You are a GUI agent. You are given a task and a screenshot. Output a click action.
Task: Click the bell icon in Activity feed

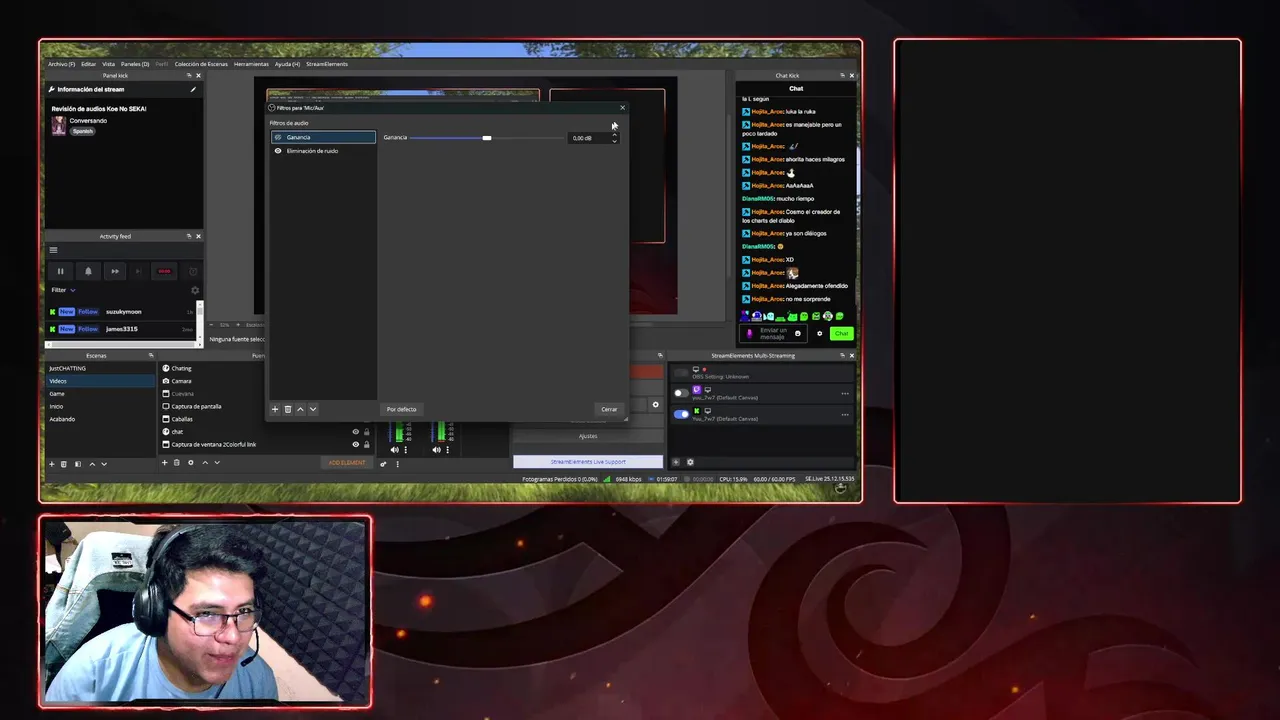click(x=88, y=271)
